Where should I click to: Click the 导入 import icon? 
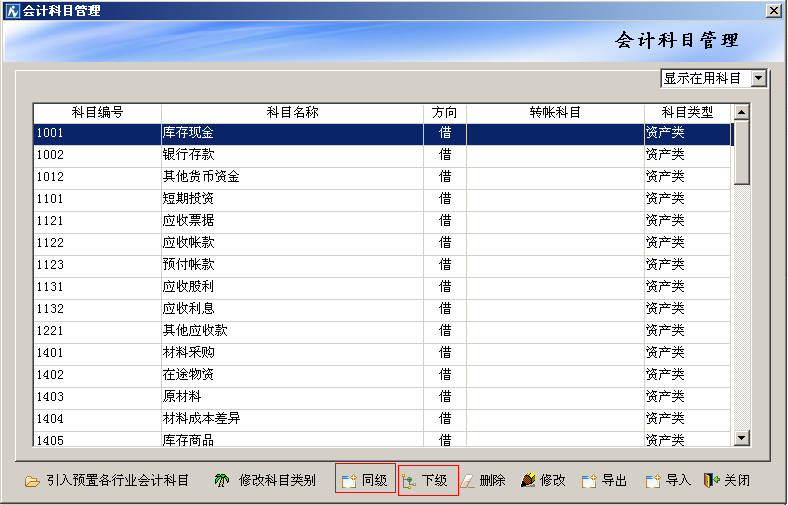click(x=653, y=481)
